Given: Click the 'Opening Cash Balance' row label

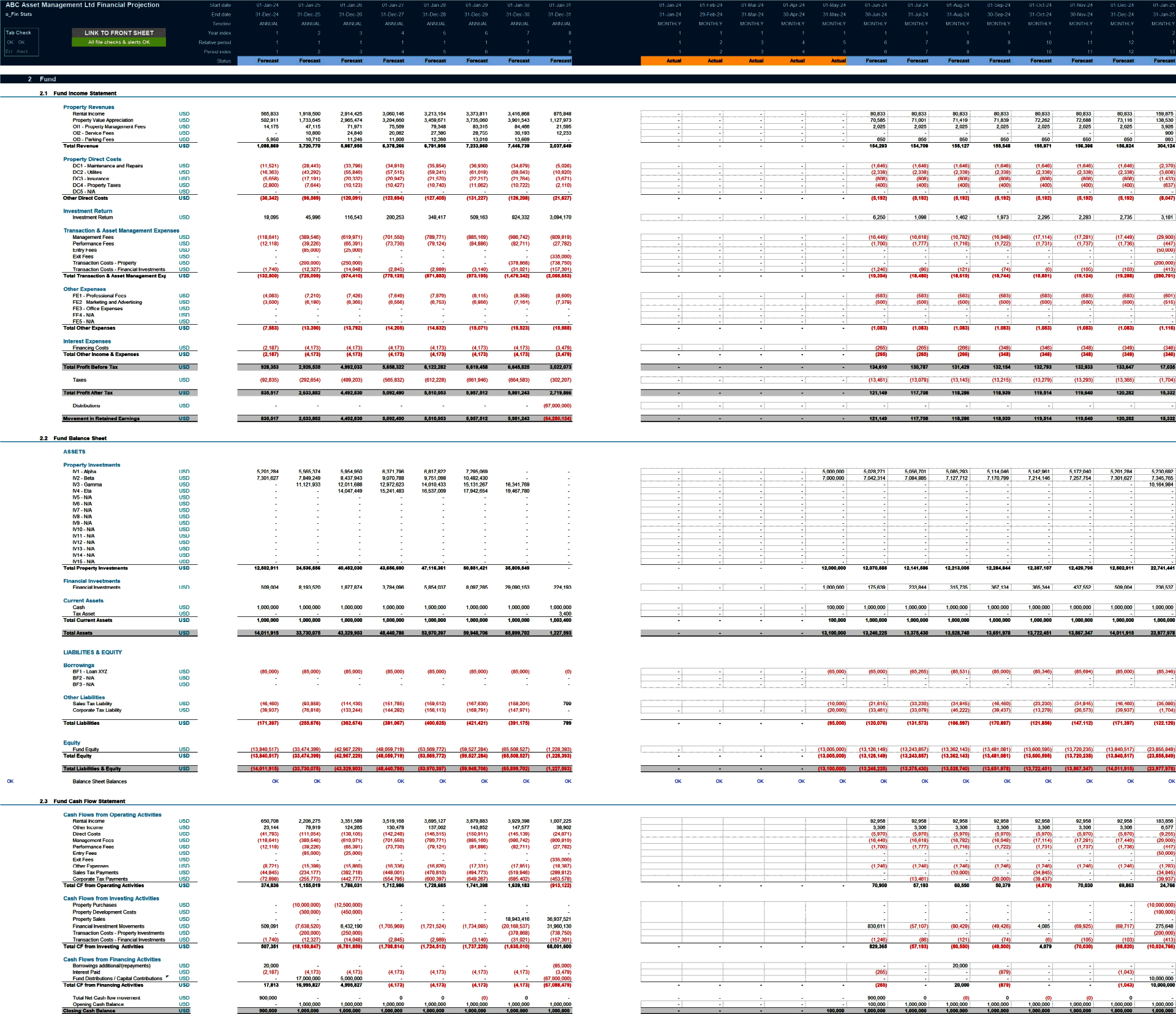Looking at the screenshot, I should coord(98,1004).
